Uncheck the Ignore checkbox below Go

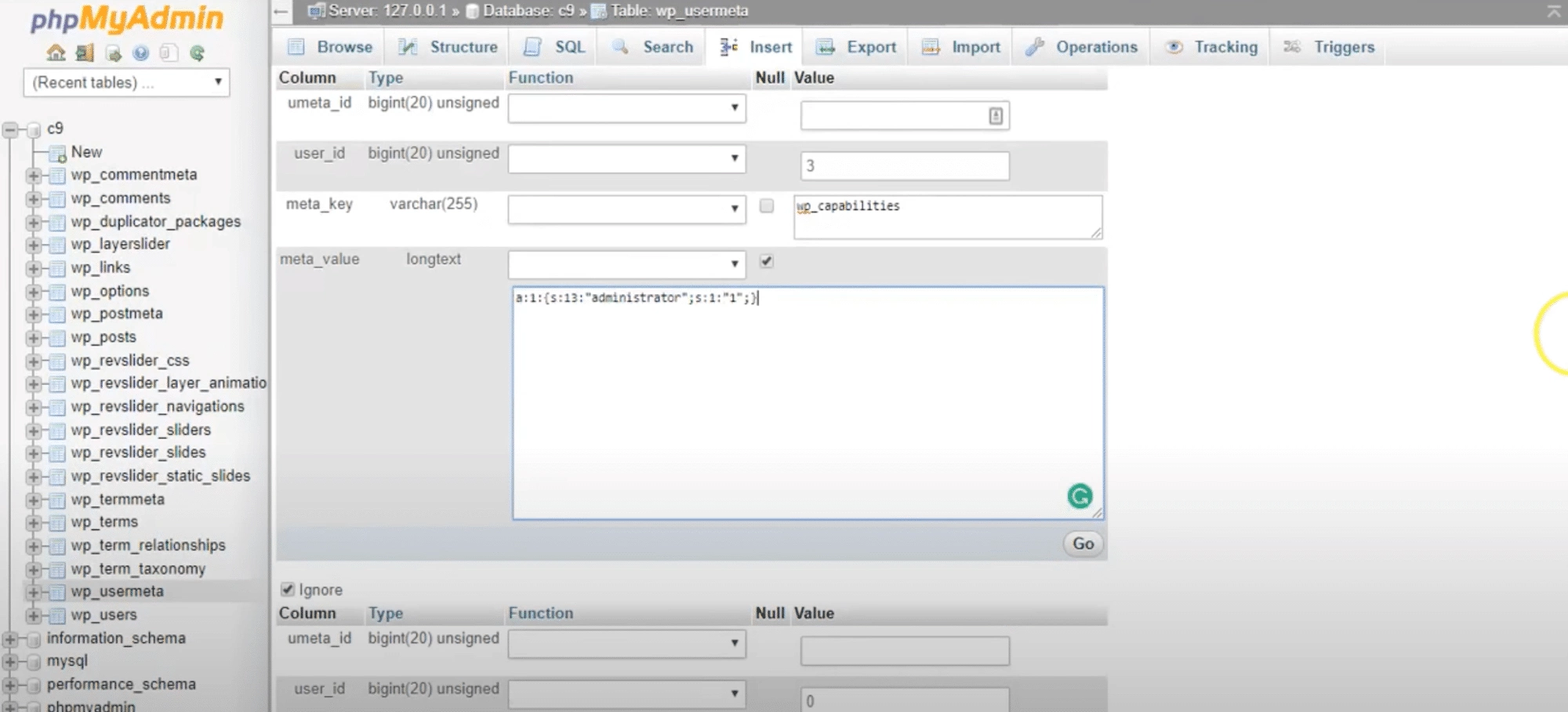287,589
